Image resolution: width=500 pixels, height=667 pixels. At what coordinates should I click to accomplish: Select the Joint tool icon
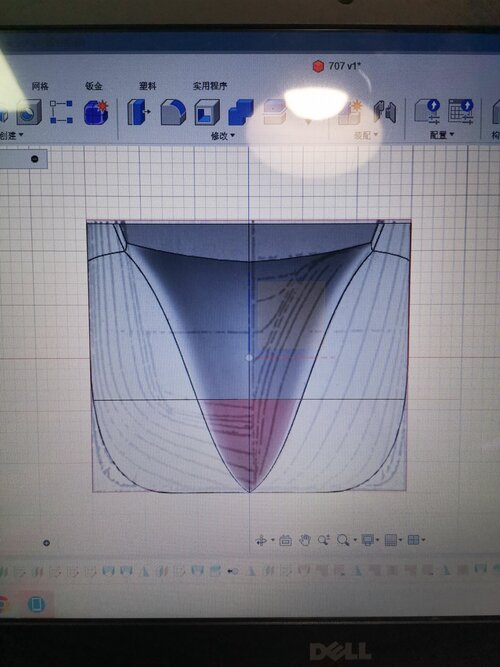[x=385, y=112]
